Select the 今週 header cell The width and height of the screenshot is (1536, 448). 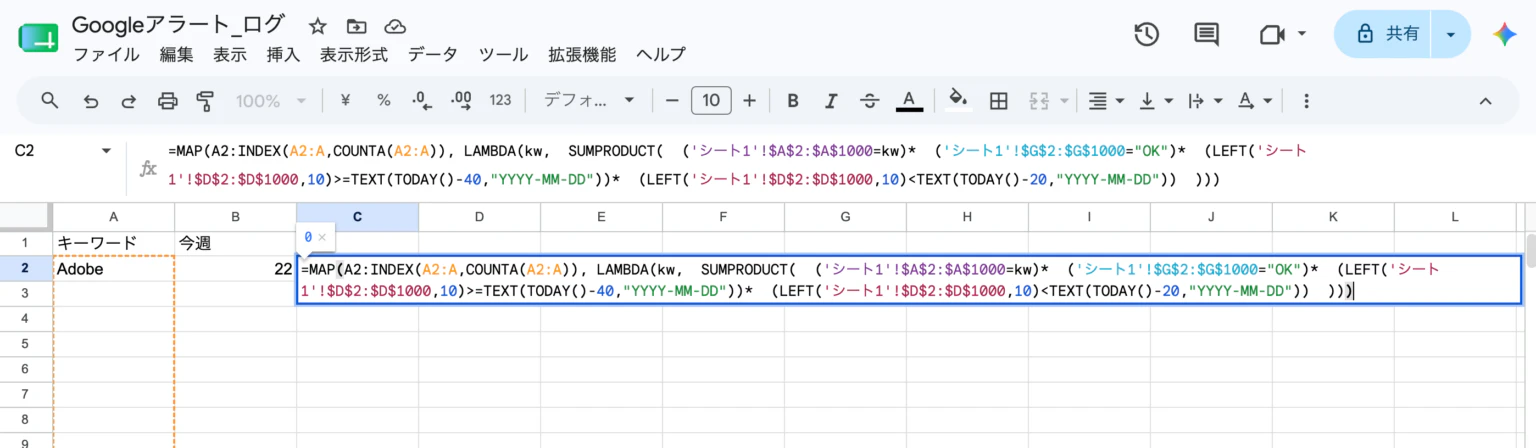pos(235,243)
